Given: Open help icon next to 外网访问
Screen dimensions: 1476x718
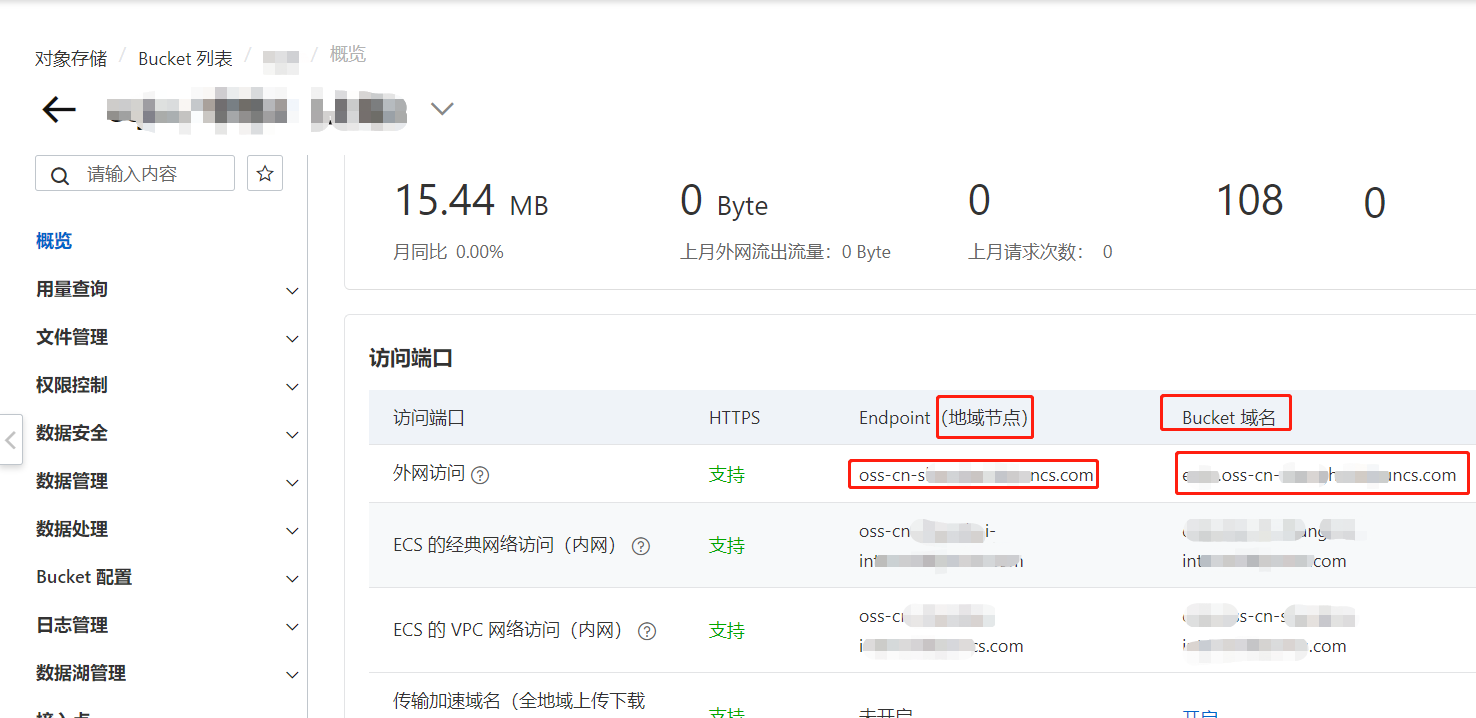Looking at the screenshot, I should 480,475.
